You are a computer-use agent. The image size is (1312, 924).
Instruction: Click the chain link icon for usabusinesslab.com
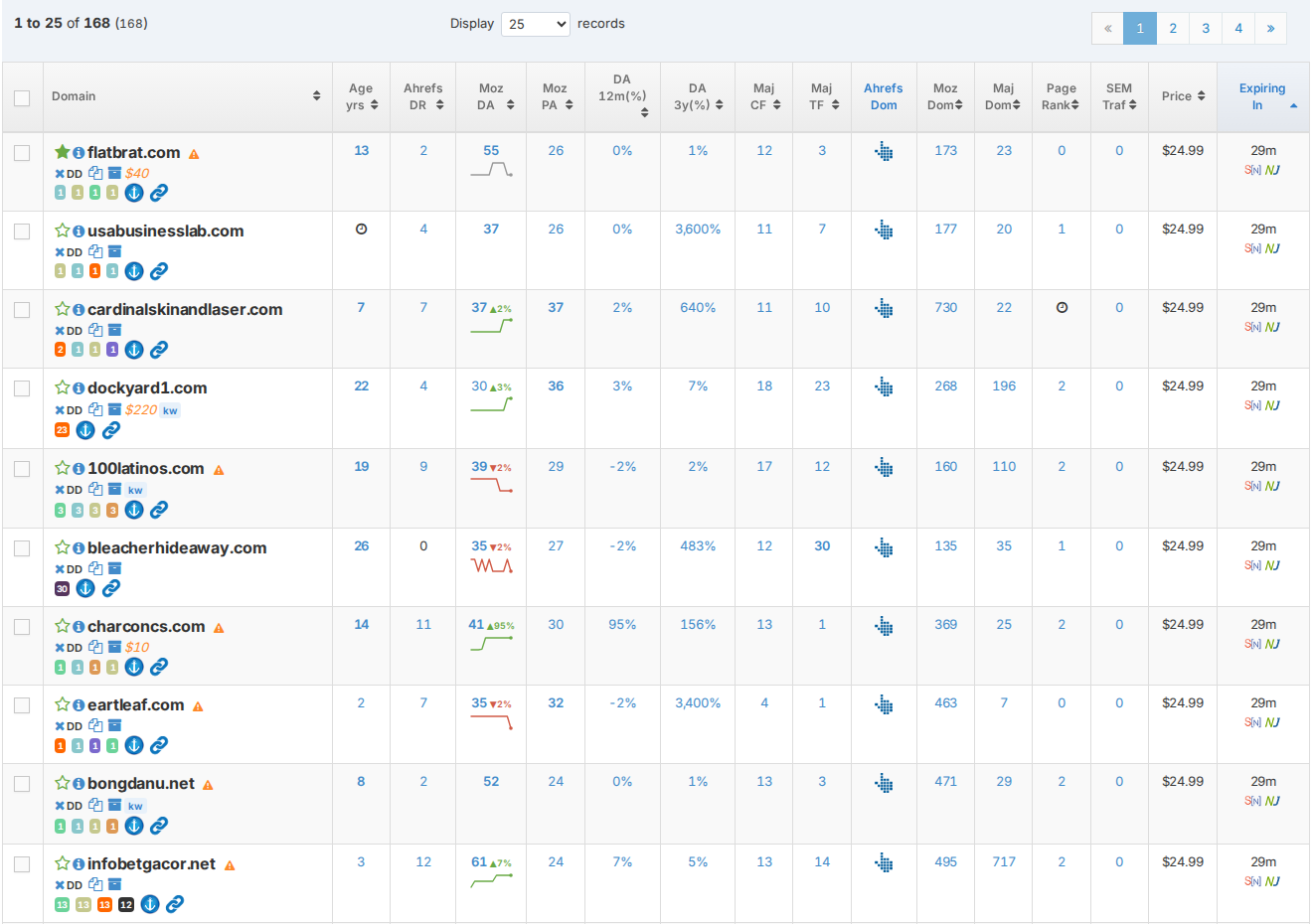coord(159,271)
